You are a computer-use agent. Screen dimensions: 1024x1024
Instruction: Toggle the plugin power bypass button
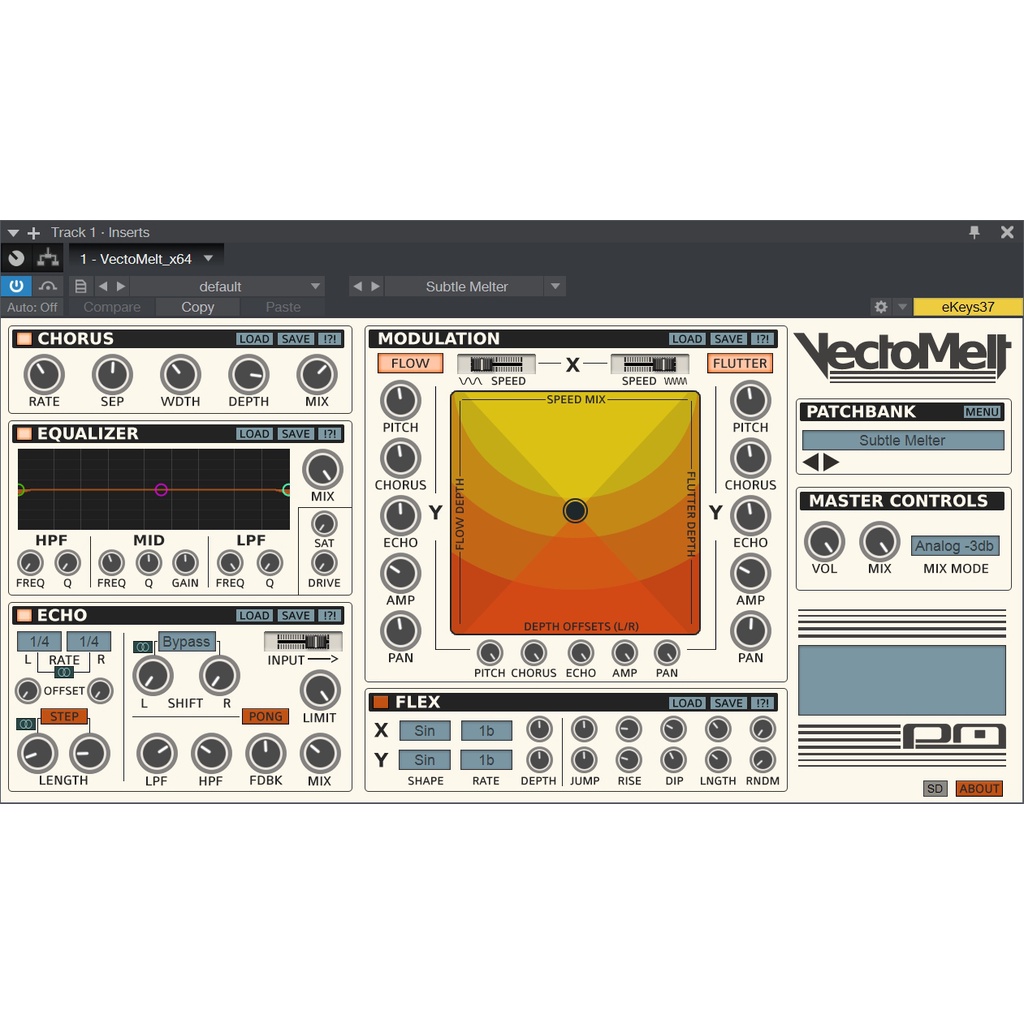16,286
